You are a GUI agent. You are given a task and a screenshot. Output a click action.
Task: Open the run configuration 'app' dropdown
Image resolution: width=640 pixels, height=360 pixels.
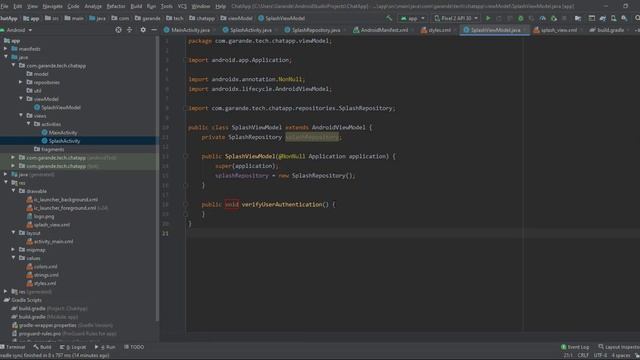pos(413,18)
